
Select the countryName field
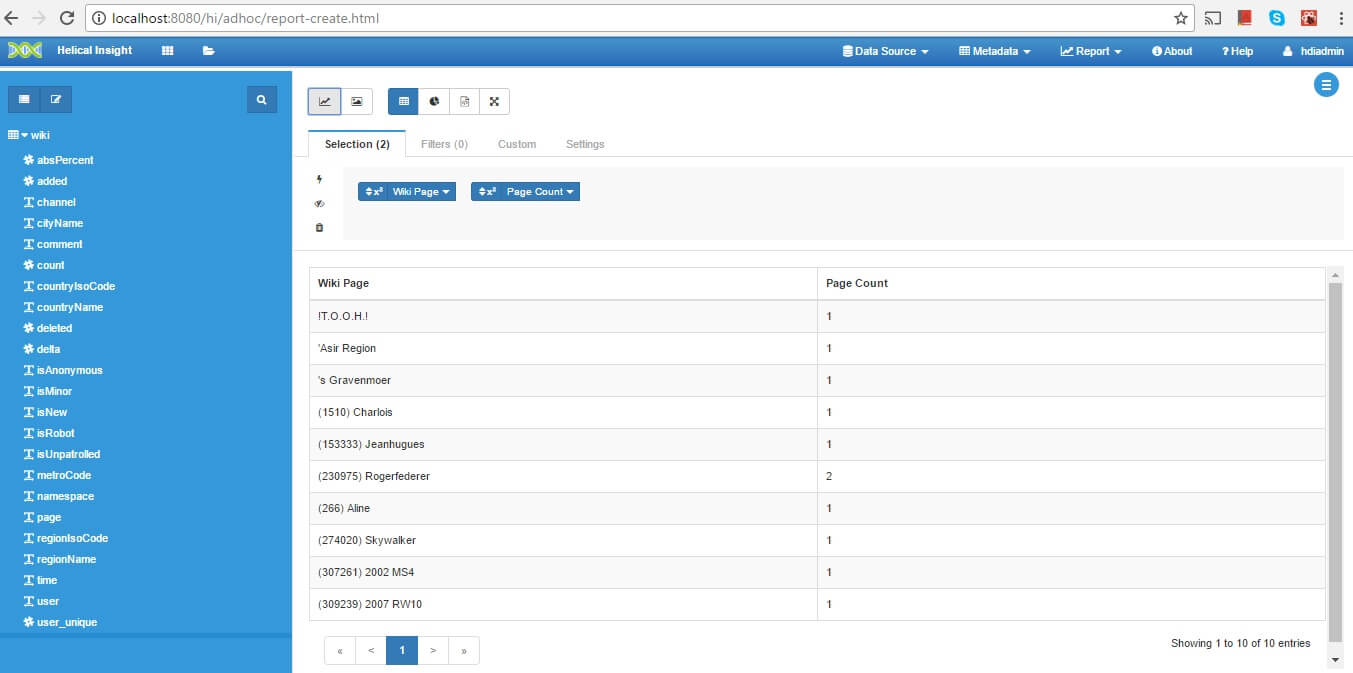[x=70, y=307]
